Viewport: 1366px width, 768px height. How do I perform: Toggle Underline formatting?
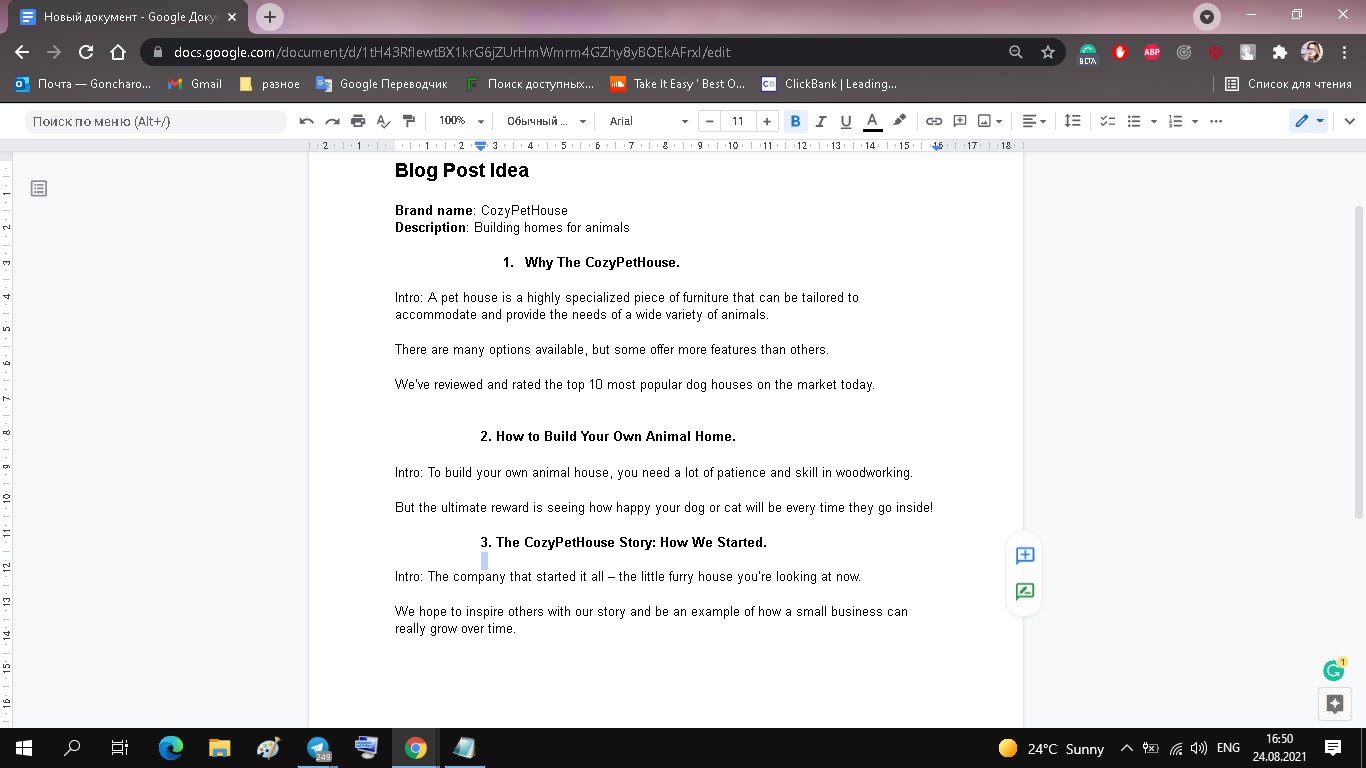(x=846, y=121)
